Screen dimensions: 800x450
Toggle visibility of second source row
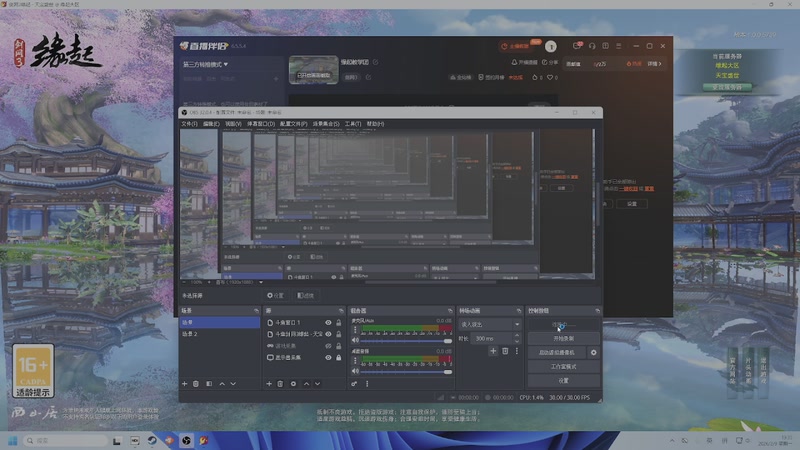click(328, 334)
